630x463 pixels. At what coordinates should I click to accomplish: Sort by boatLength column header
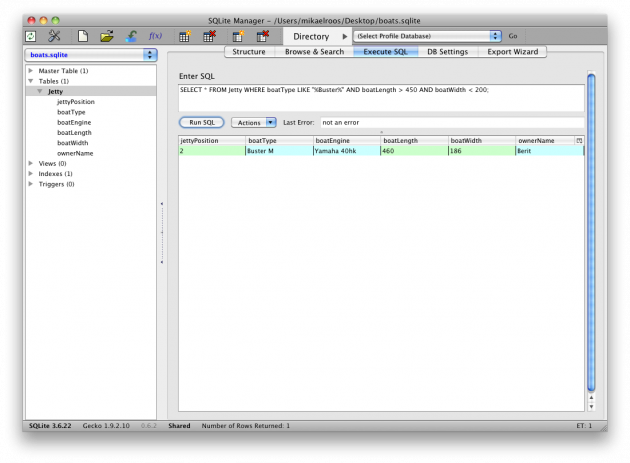pyautogui.click(x=415, y=141)
